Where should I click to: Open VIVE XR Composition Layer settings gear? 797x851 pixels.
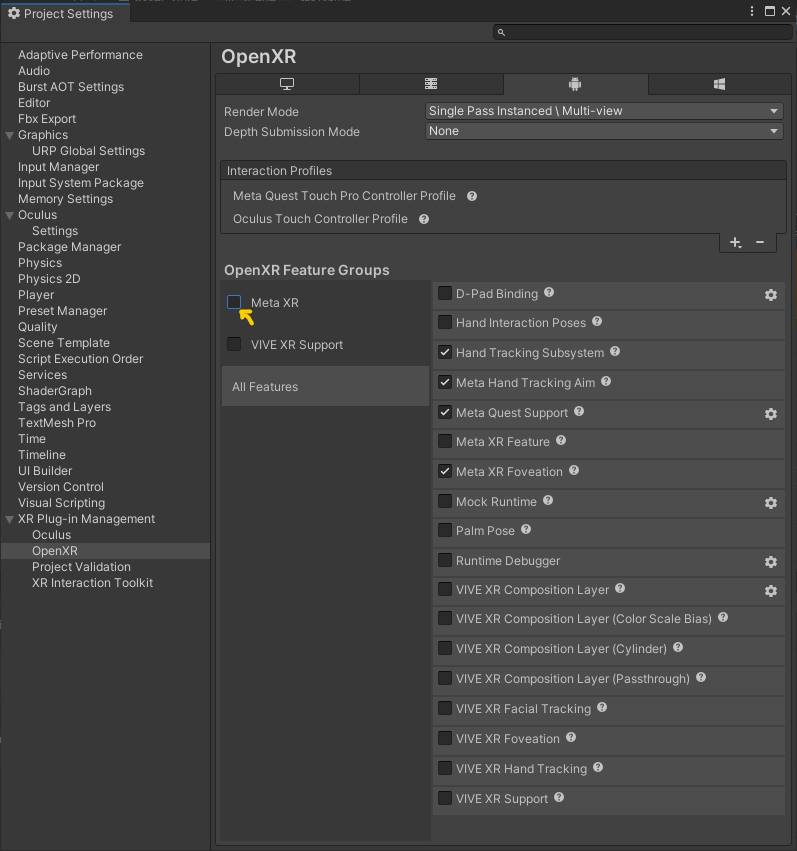[x=770, y=591]
